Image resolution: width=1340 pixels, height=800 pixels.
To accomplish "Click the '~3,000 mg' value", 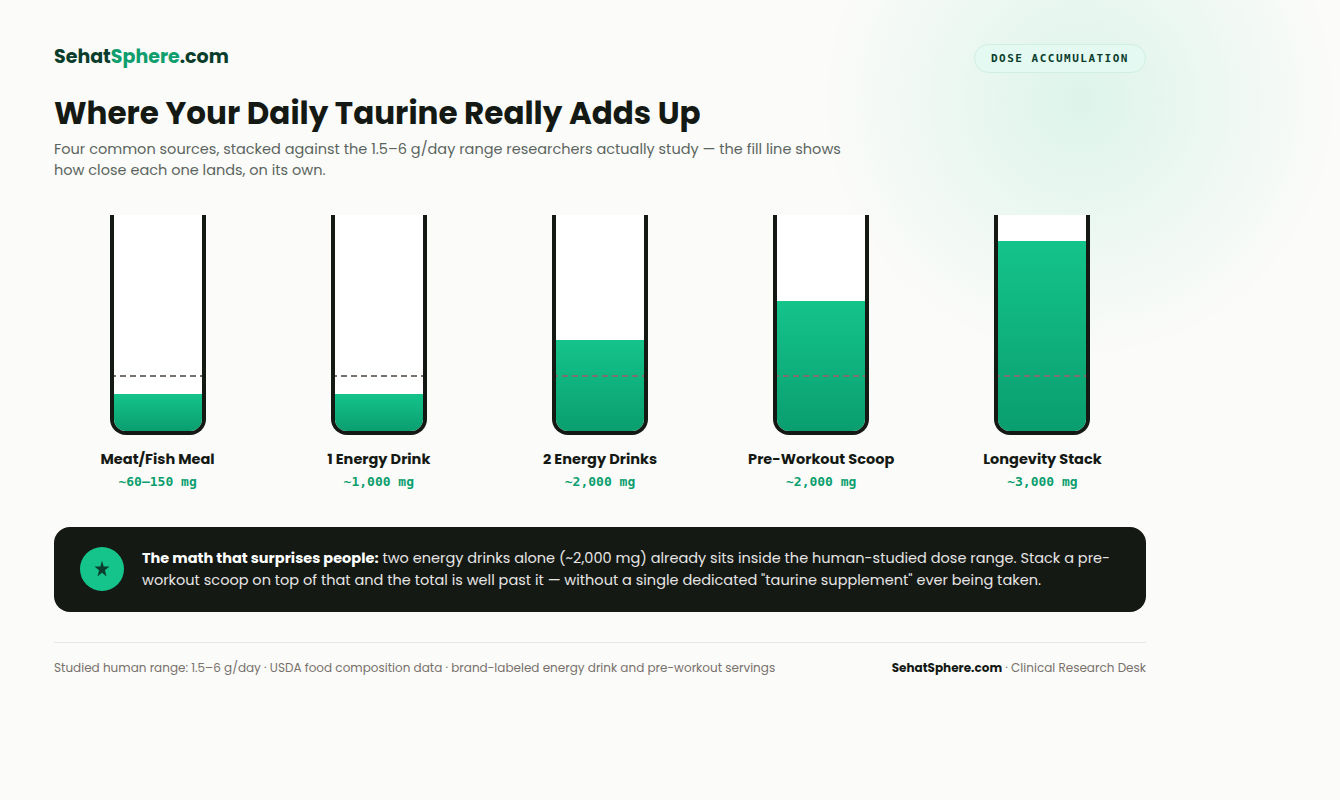I will 1042,482.
